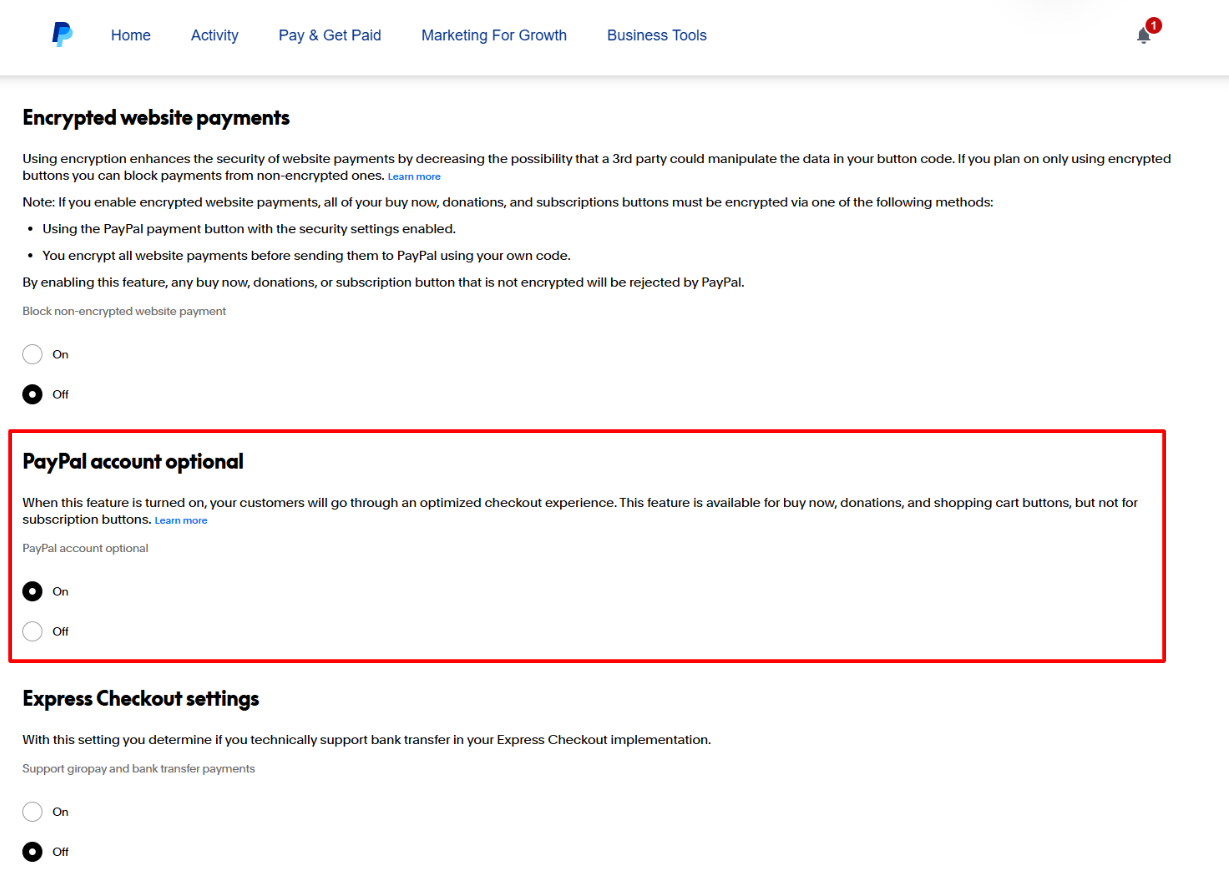The height and width of the screenshot is (882, 1229).
Task: Open the Activity menu item
Action: coord(215,35)
